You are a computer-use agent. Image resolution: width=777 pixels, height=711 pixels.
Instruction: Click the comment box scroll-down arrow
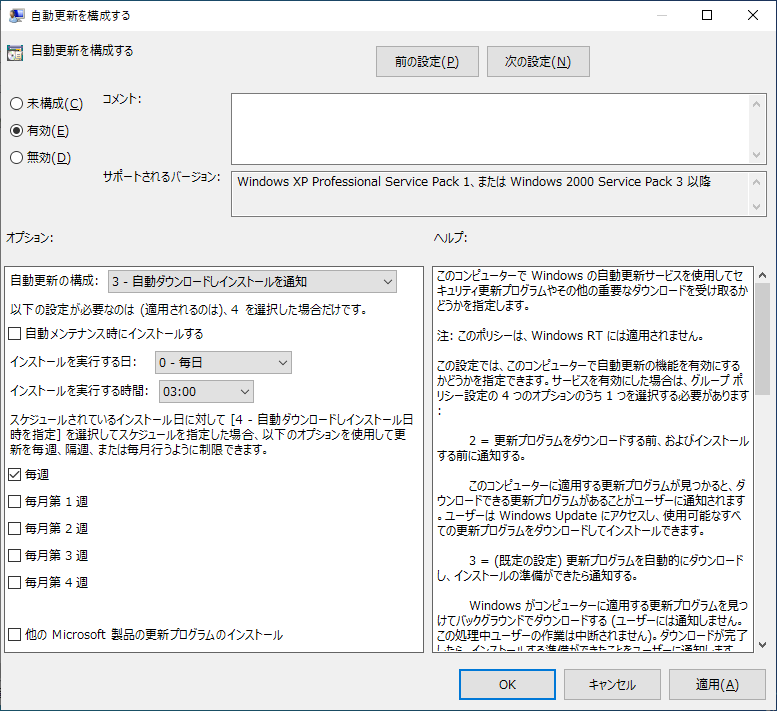(756, 155)
